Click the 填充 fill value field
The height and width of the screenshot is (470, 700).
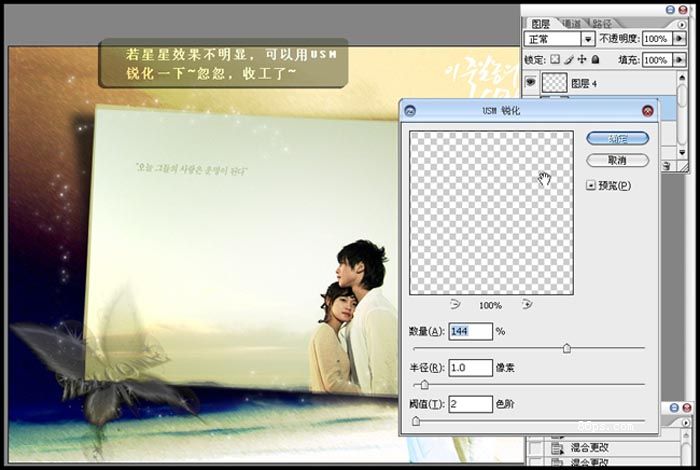pyautogui.click(x=657, y=60)
